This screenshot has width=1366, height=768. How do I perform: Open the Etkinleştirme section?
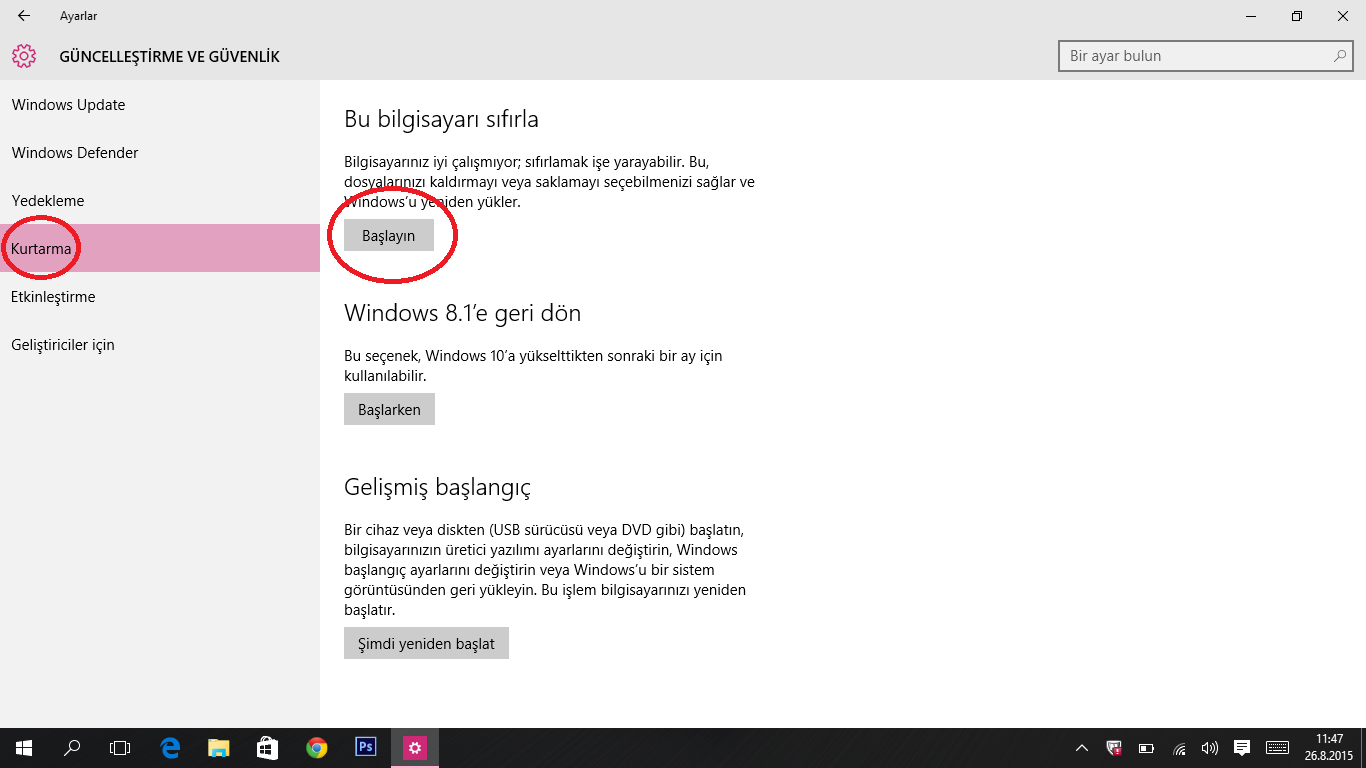160,297
